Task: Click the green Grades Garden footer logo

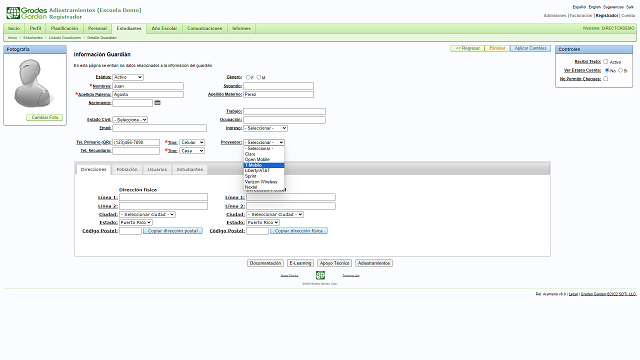Action: [x=320, y=276]
